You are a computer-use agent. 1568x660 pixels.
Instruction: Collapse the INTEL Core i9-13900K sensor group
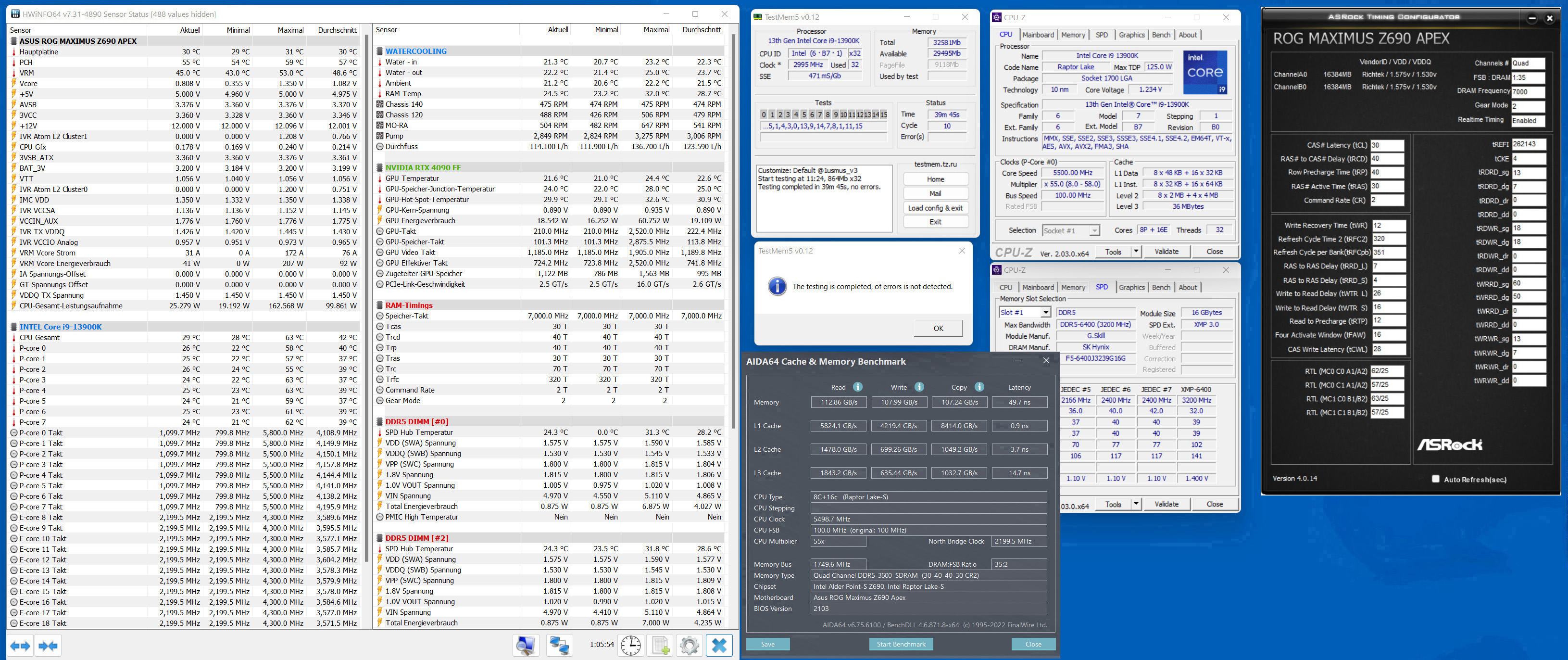click(14, 327)
